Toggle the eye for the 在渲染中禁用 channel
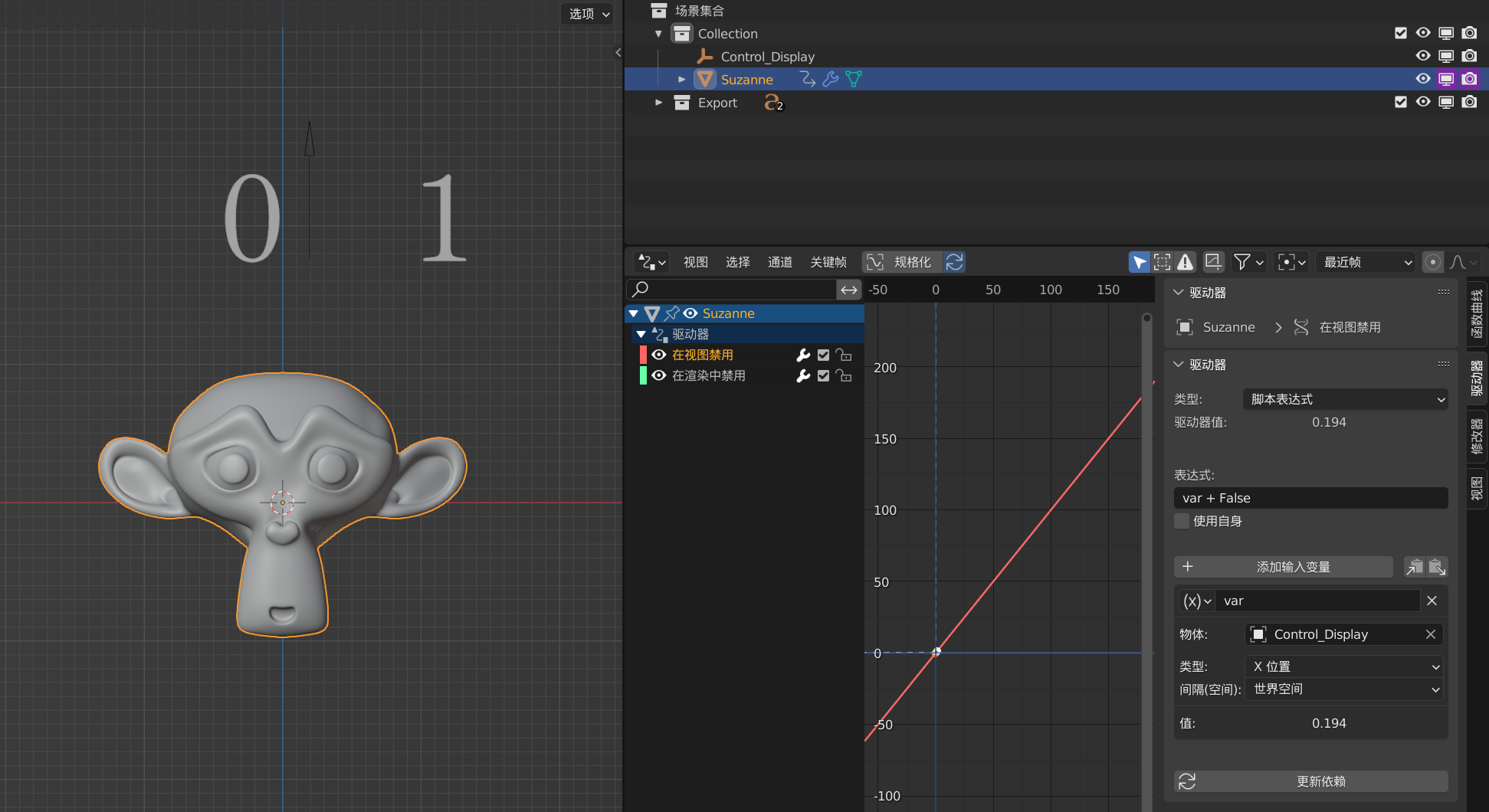This screenshot has height=812, width=1489. coord(659,375)
